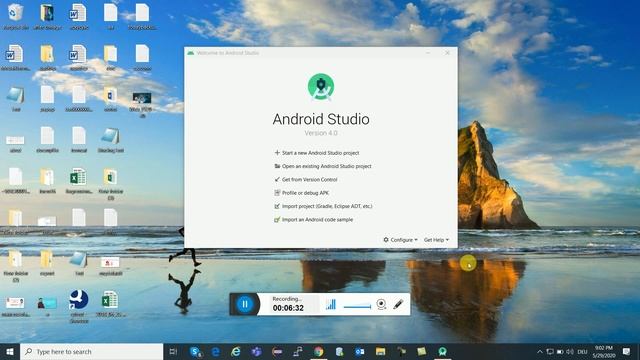Click the battery status tray icon
This screenshot has height=360, width=640.
click(560, 351)
